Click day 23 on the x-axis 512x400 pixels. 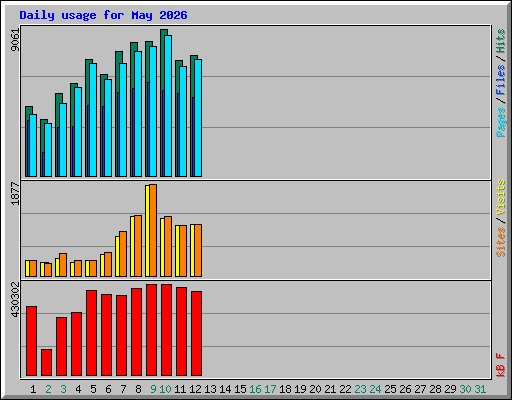[360, 389]
